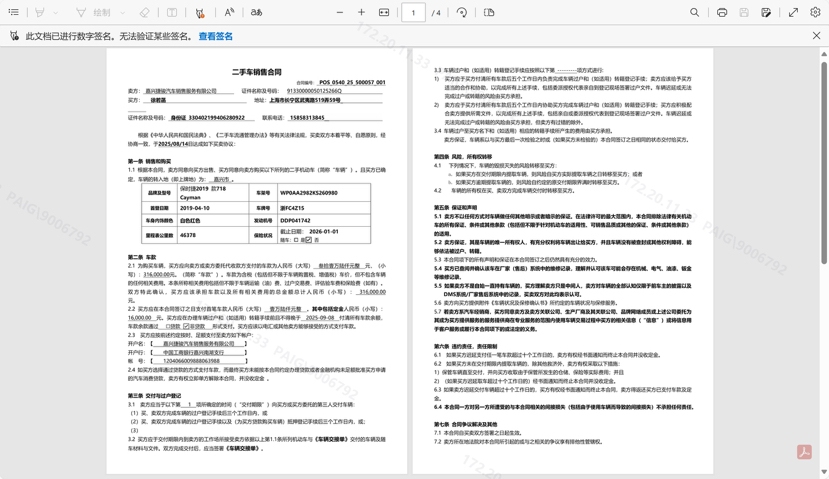Viewport: 829px width, 479px height.
Task: Select the 绘制 draw tool
Action: pos(95,13)
